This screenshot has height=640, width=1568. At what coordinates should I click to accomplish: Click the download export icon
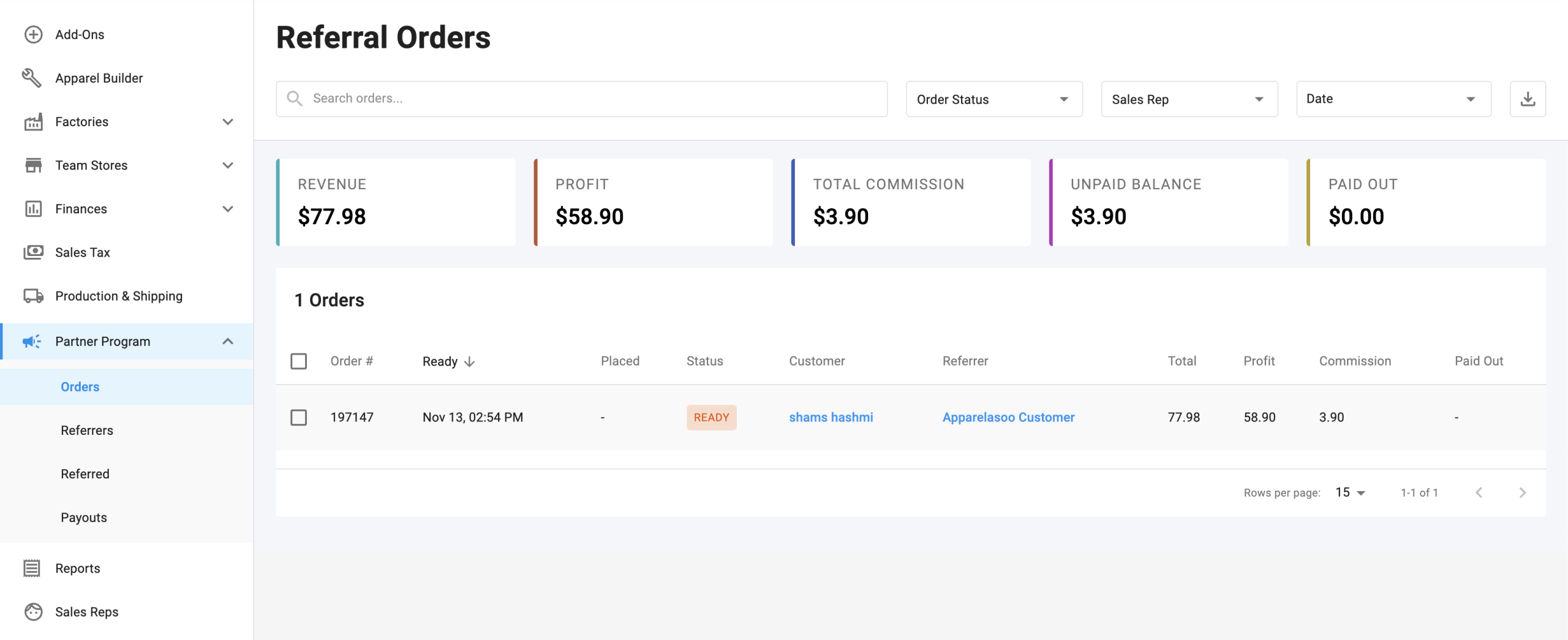tap(1528, 99)
